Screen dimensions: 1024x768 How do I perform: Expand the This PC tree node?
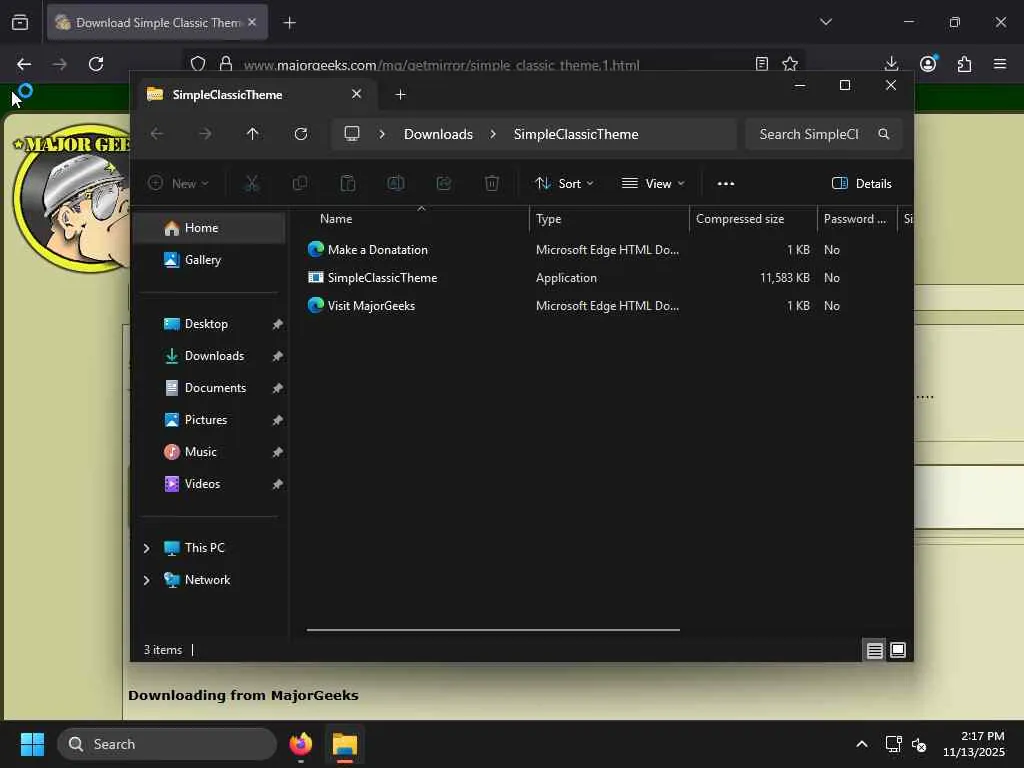[146, 548]
